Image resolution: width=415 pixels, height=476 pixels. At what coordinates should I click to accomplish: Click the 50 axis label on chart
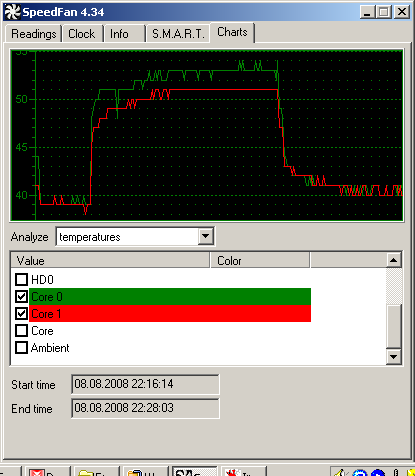pyautogui.click(x=22, y=99)
